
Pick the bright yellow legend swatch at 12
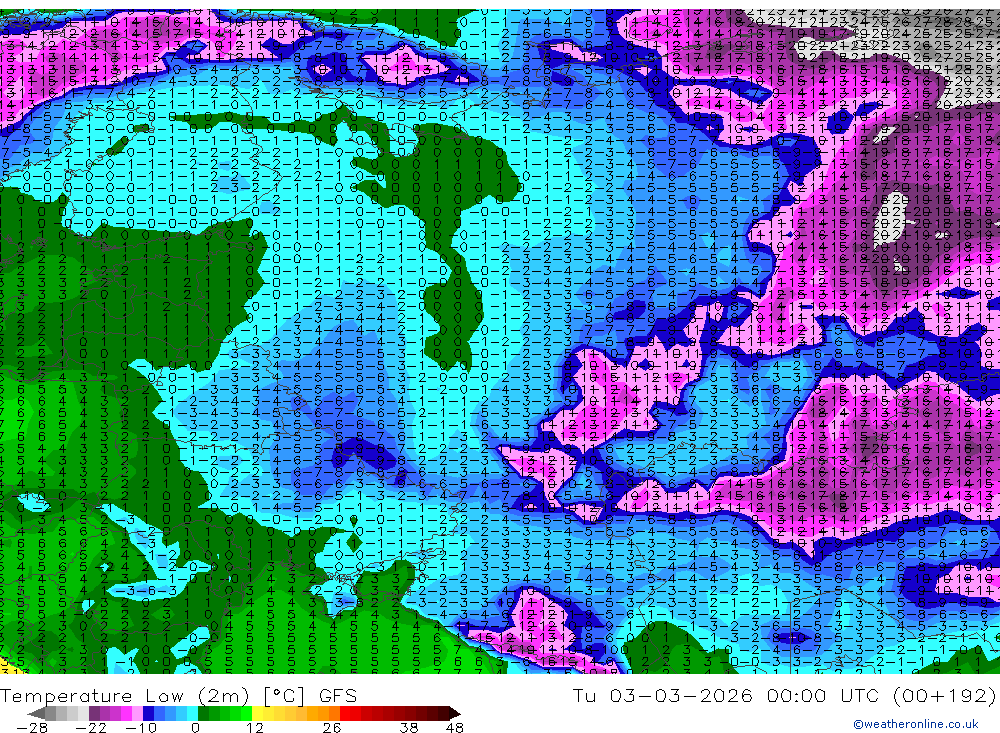tap(257, 713)
